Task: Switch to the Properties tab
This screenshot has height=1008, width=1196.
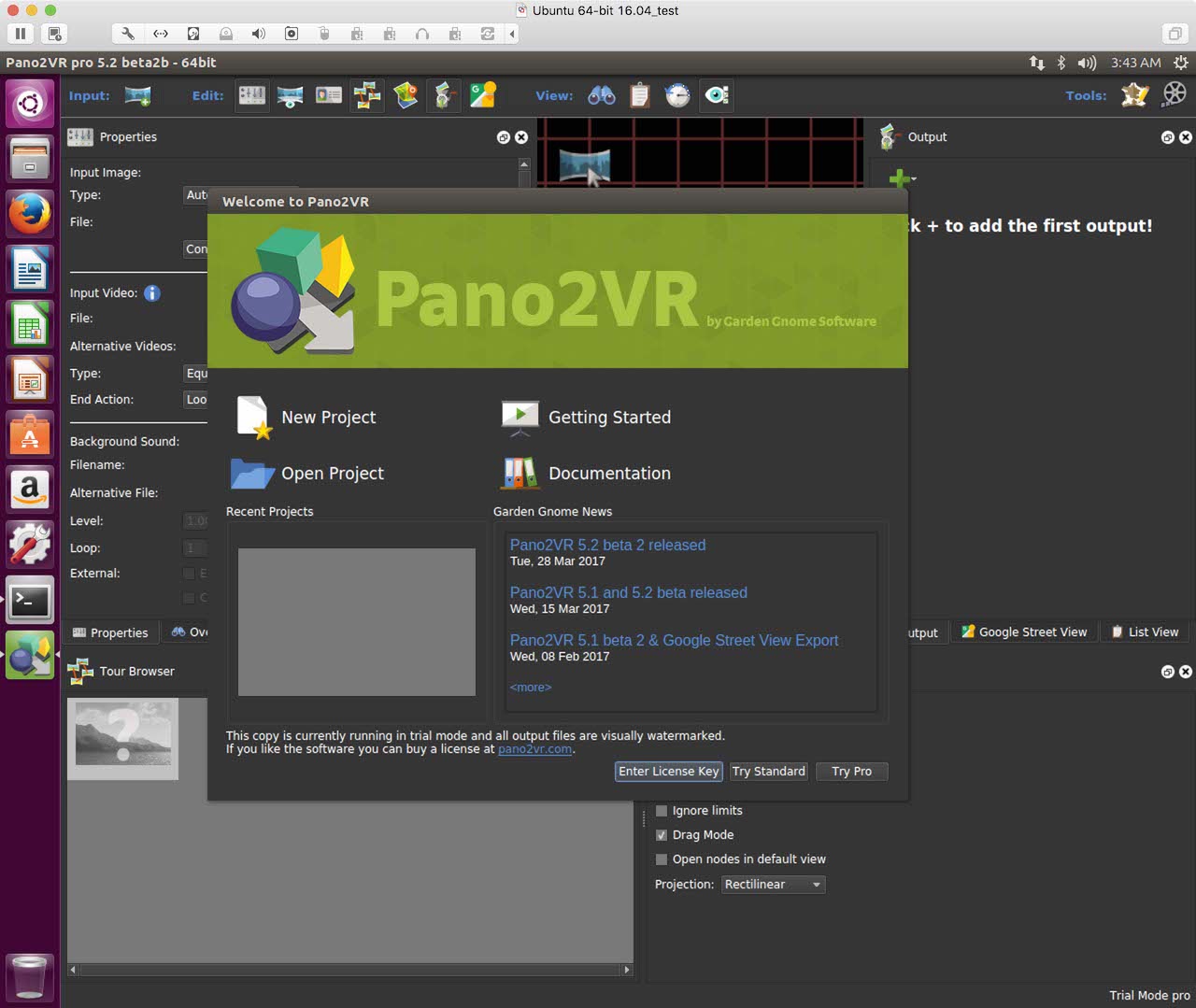Action: click(110, 632)
